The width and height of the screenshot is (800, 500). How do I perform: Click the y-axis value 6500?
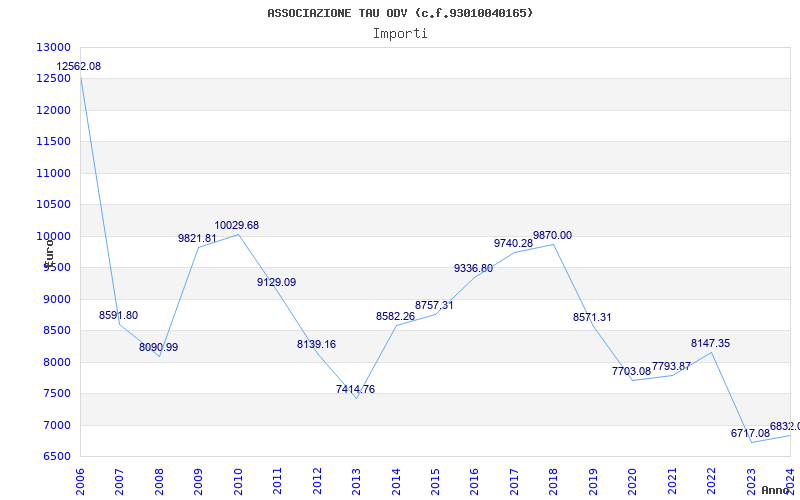[56, 457]
